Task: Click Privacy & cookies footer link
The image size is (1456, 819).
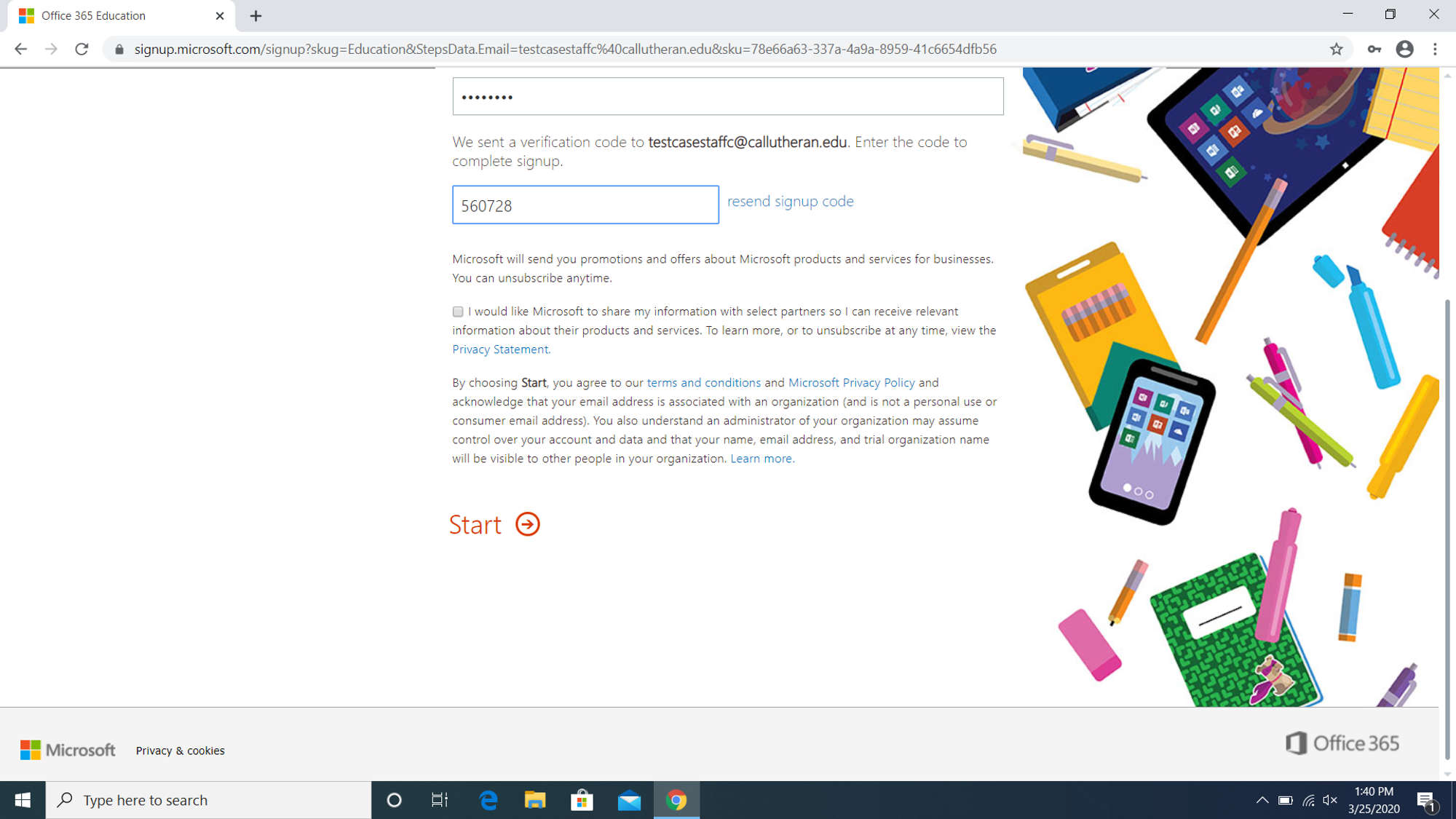Action: pos(180,751)
